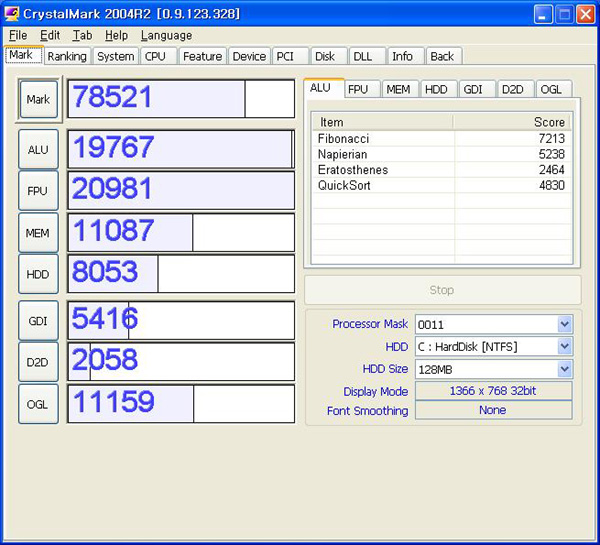This screenshot has width=600, height=545.
Task: Show HDD results detail tab
Action: click(439, 90)
